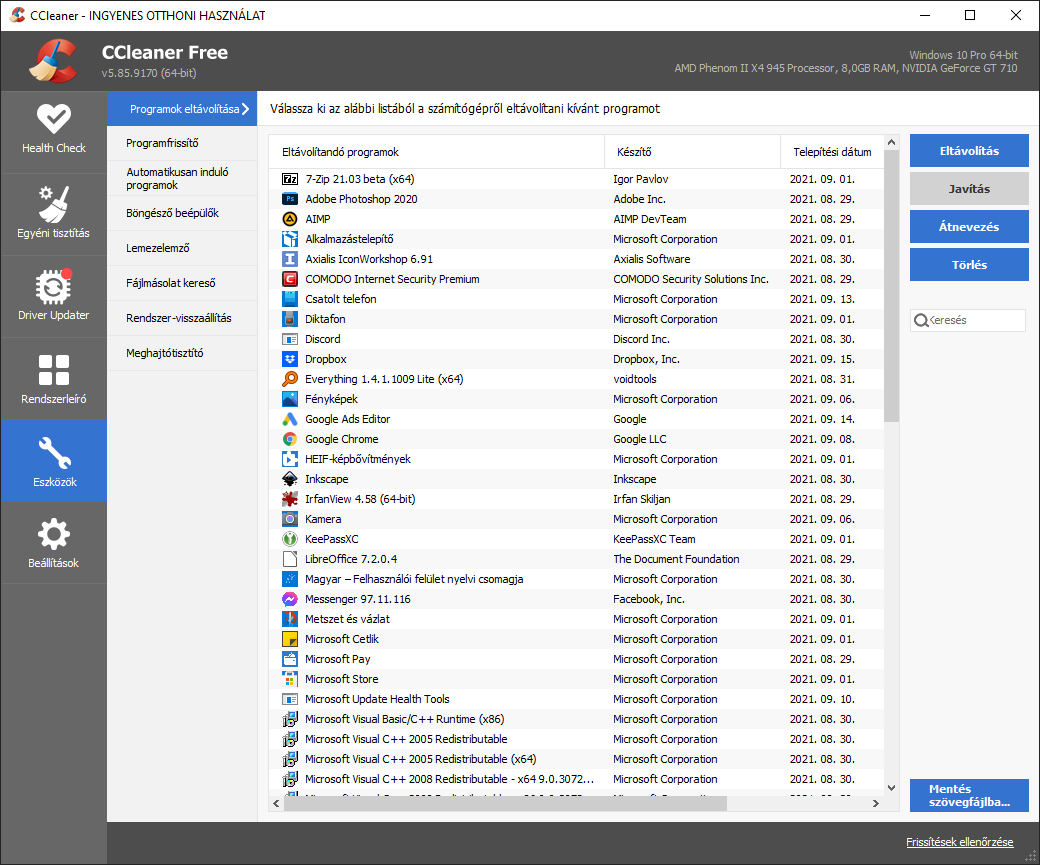Select Microsoft Update Health Tools row
1040x865 pixels.
pyautogui.click(x=576, y=699)
